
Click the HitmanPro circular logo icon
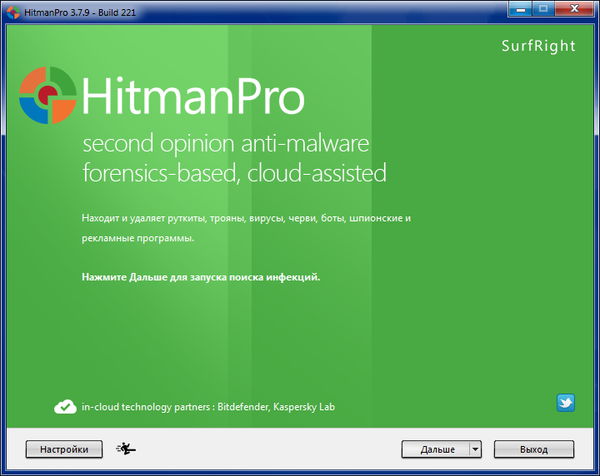coord(47,95)
